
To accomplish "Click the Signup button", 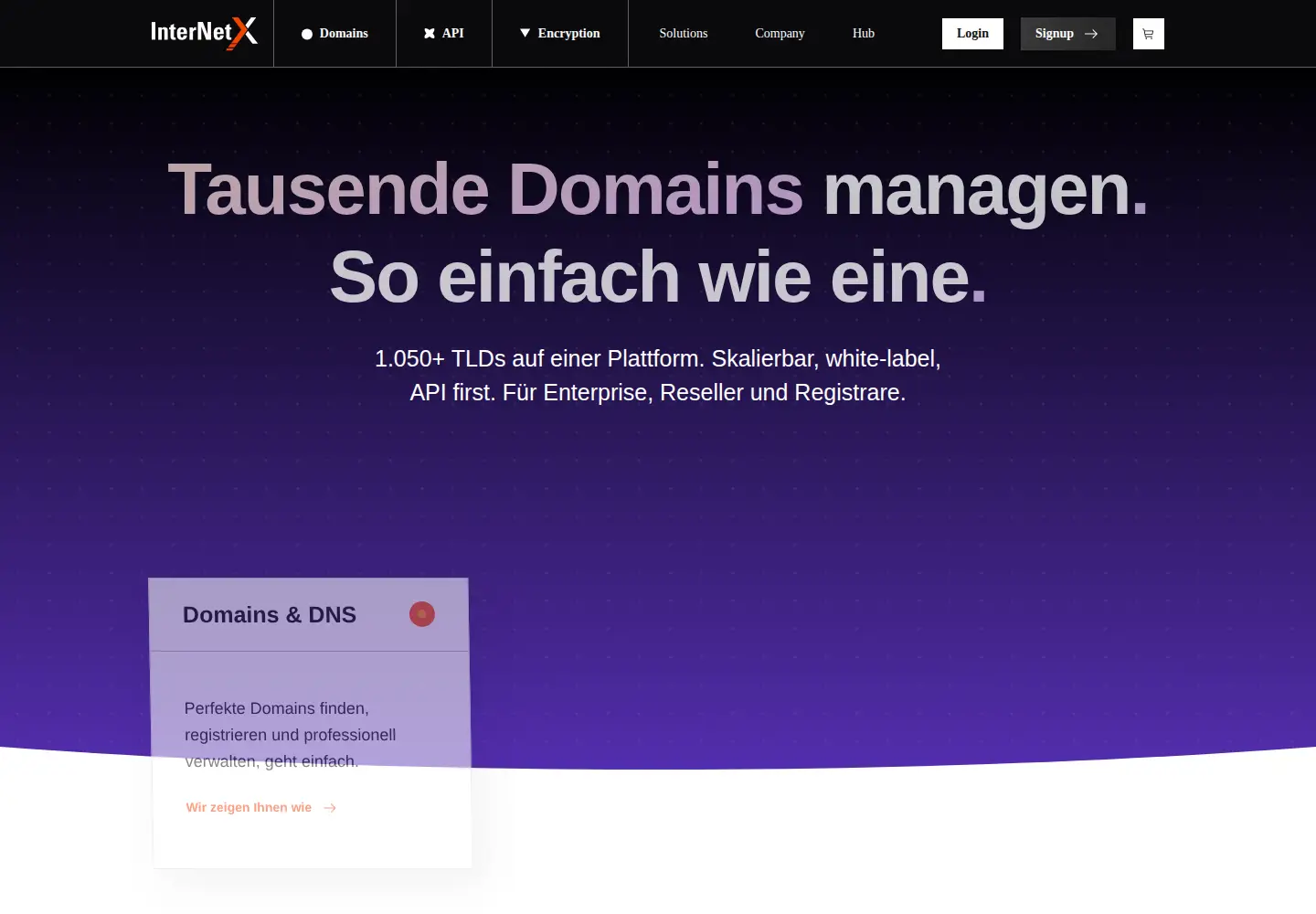I will pyautogui.click(x=1067, y=34).
